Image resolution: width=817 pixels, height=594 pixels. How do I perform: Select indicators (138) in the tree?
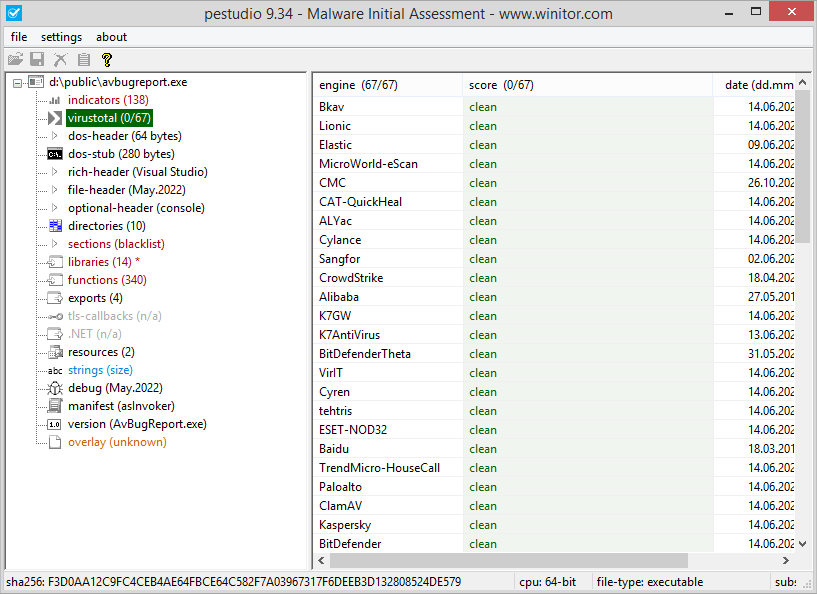(x=108, y=100)
